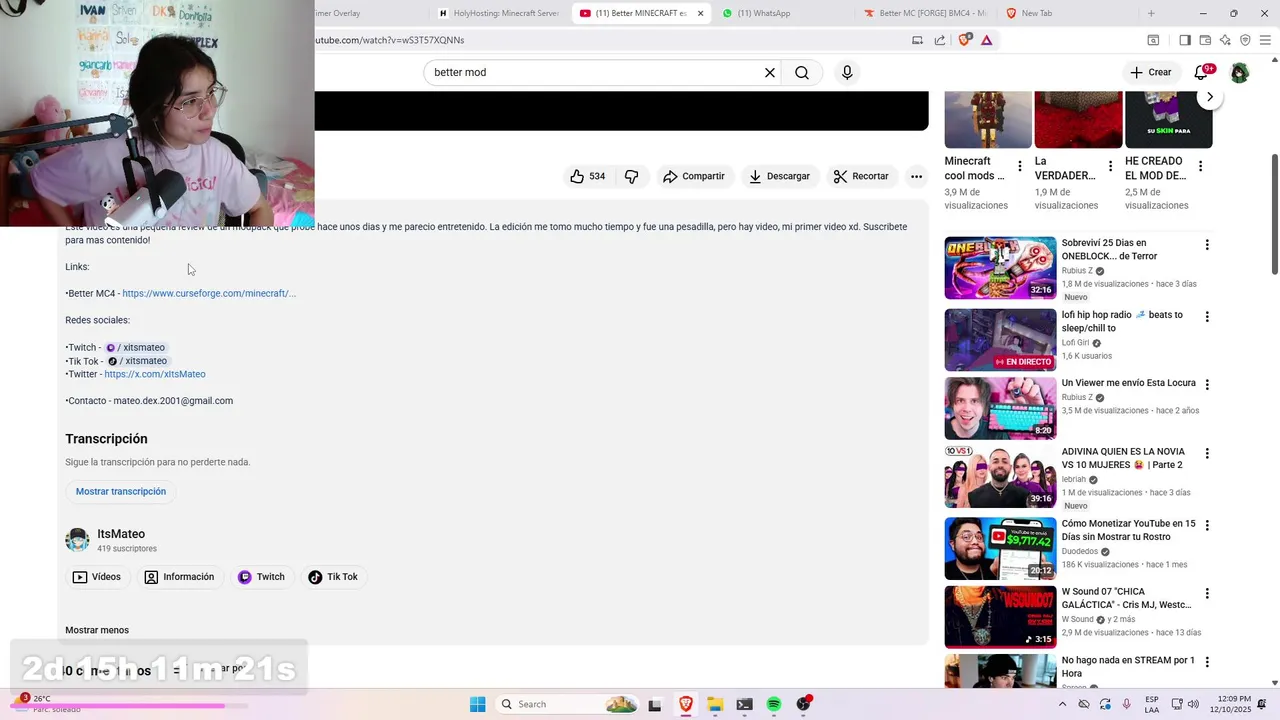Open Brave VPN shield icon

[1245, 40]
